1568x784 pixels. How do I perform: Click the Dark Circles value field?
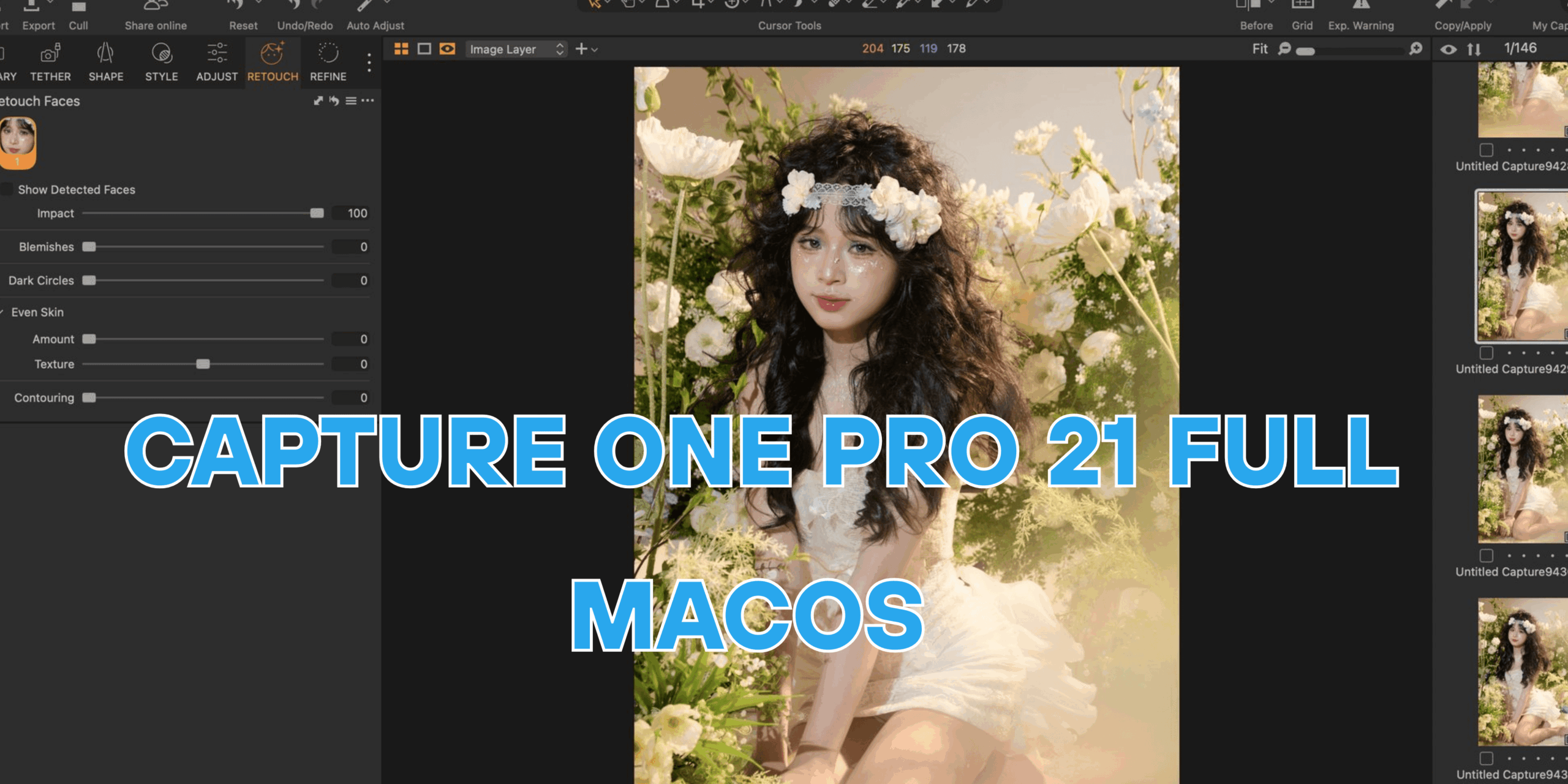coord(351,281)
